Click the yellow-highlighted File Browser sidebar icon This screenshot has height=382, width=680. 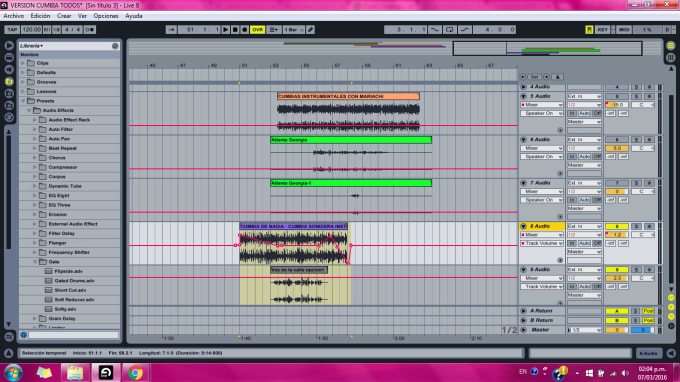click(x=9, y=82)
